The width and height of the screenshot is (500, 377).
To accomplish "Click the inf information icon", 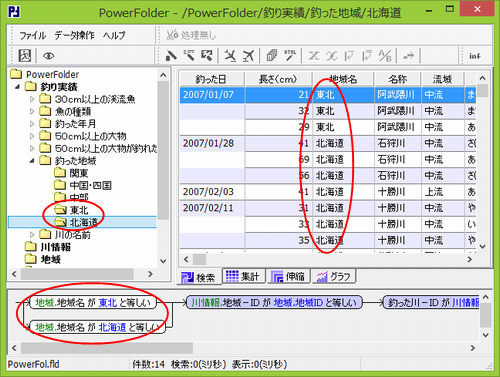I will click(475, 56).
